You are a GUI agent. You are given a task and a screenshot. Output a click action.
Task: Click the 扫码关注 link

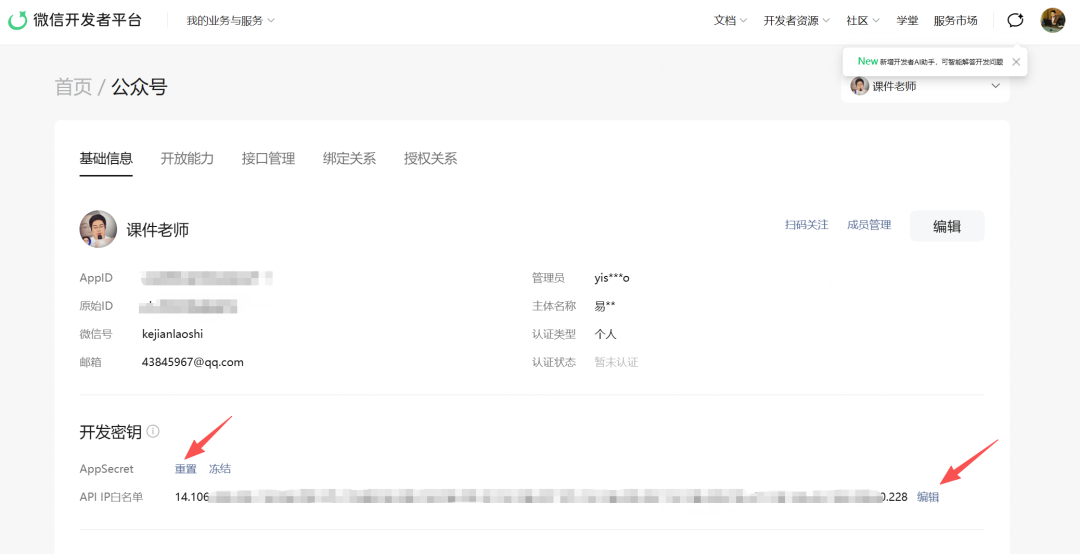point(807,225)
